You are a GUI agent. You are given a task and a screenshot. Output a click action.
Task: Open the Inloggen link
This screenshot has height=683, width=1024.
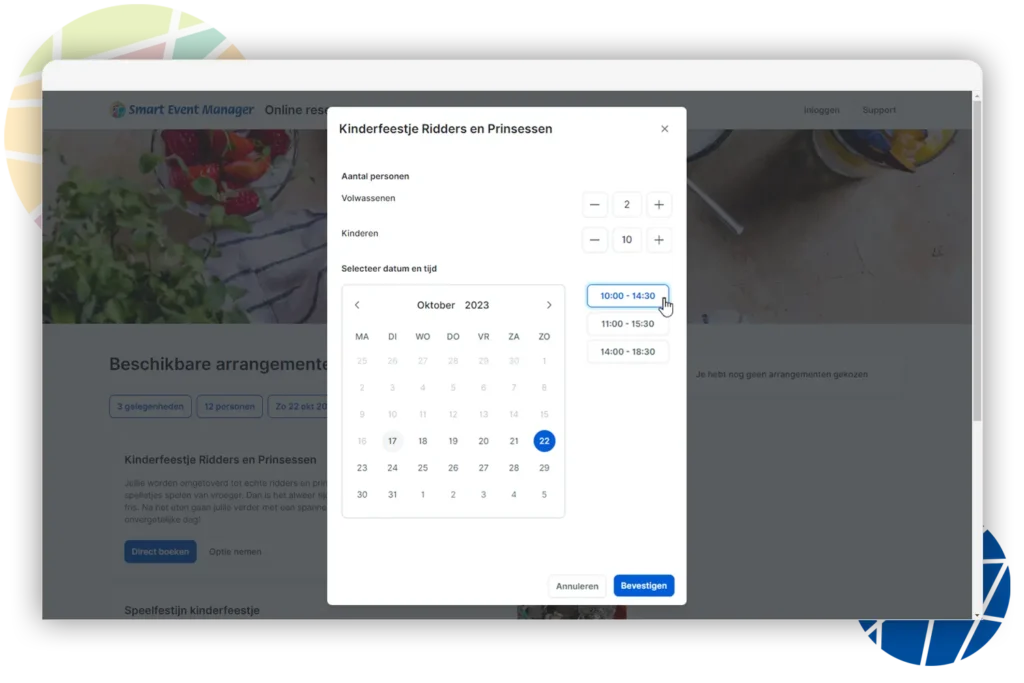coord(822,110)
